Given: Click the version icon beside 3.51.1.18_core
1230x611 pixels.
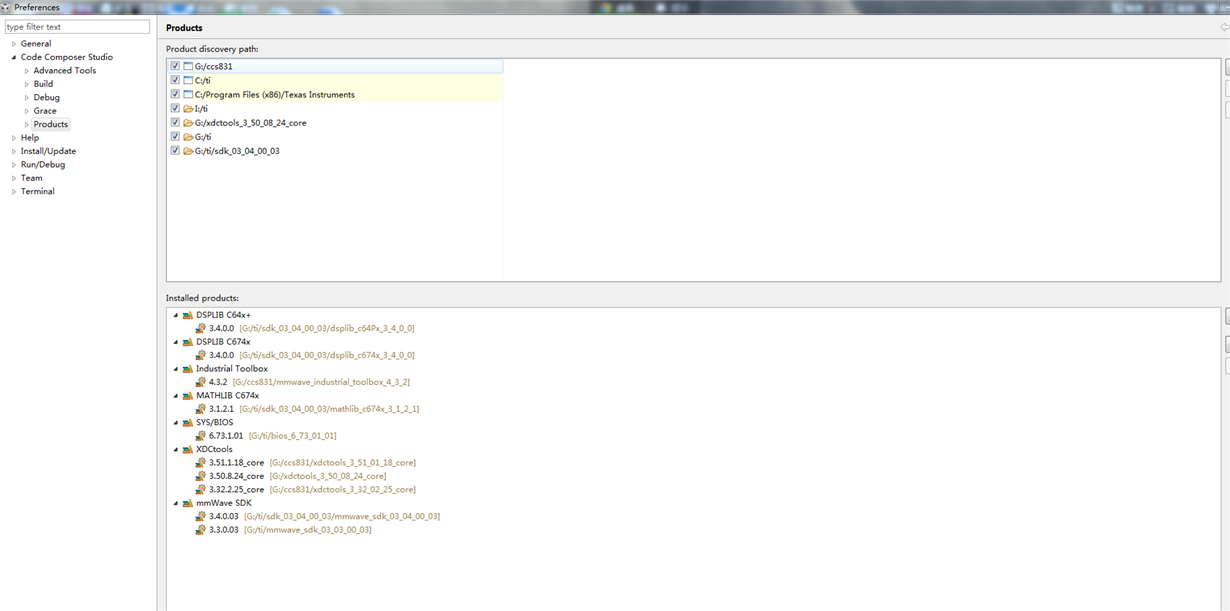Looking at the screenshot, I should click(x=201, y=463).
